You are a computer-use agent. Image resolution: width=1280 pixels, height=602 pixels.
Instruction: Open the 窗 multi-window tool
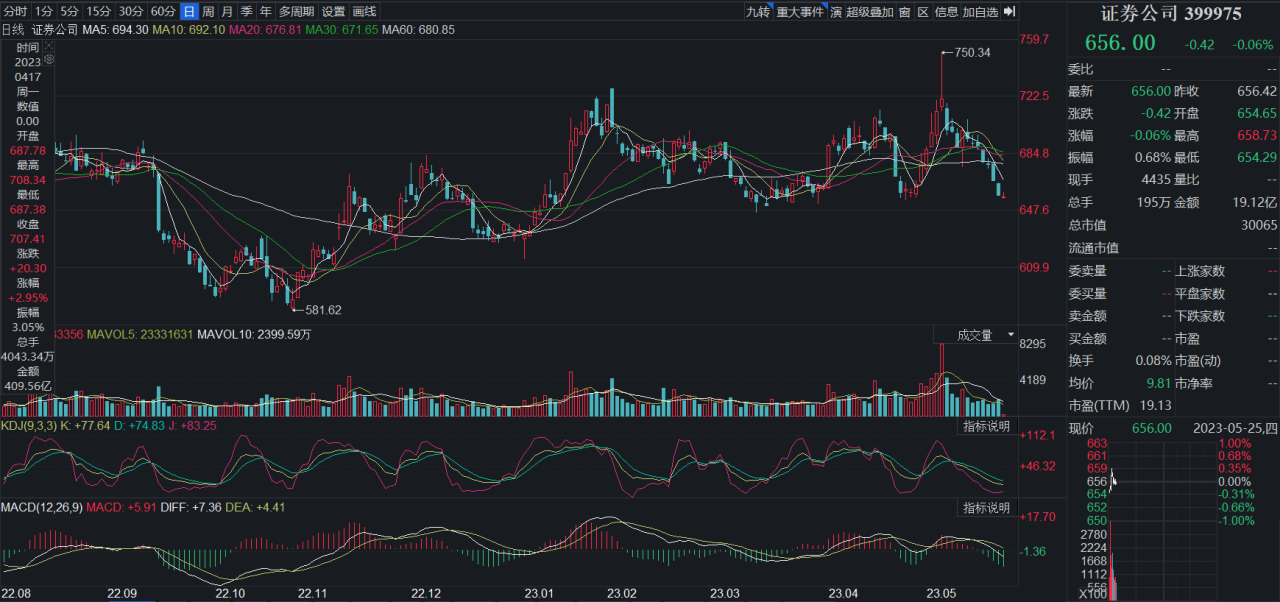[904, 12]
